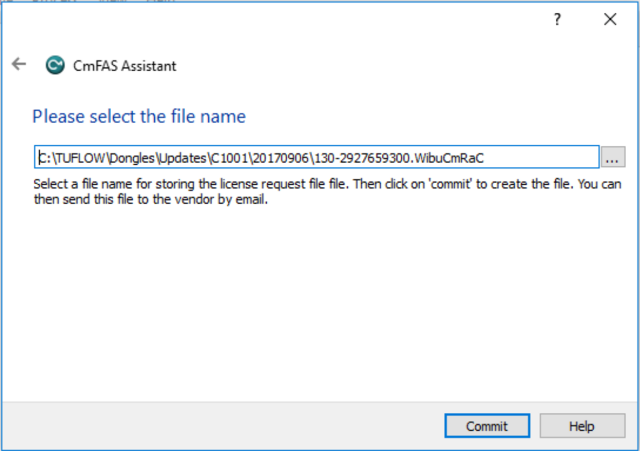Open file browser with the ellipsis button
Screen dimensions: 640x451
pyautogui.click(x=613, y=158)
